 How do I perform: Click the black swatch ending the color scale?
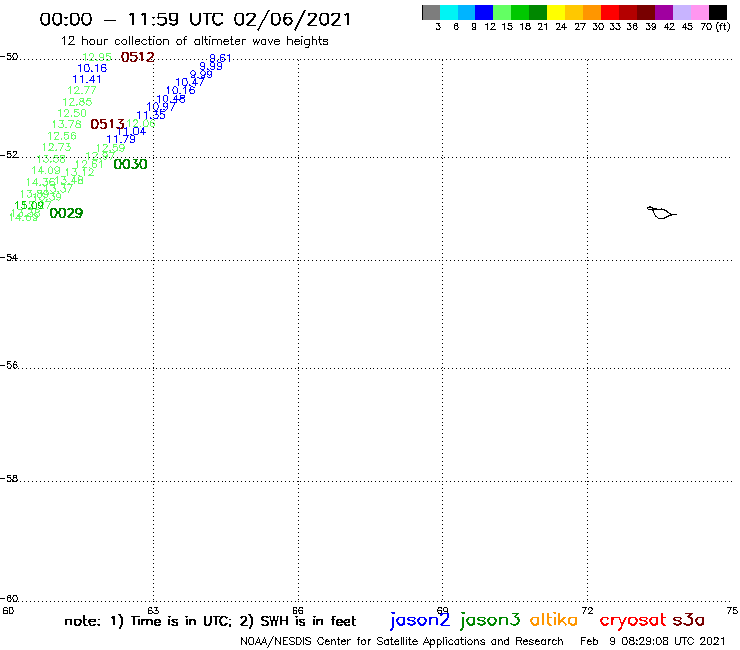pyautogui.click(x=718, y=12)
